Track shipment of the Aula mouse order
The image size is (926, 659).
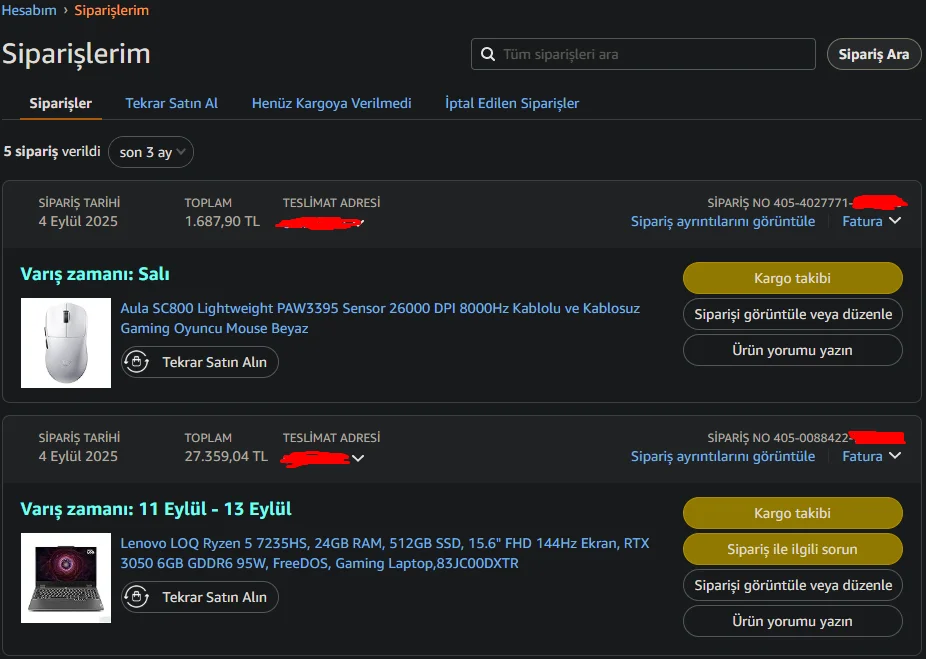pos(792,278)
